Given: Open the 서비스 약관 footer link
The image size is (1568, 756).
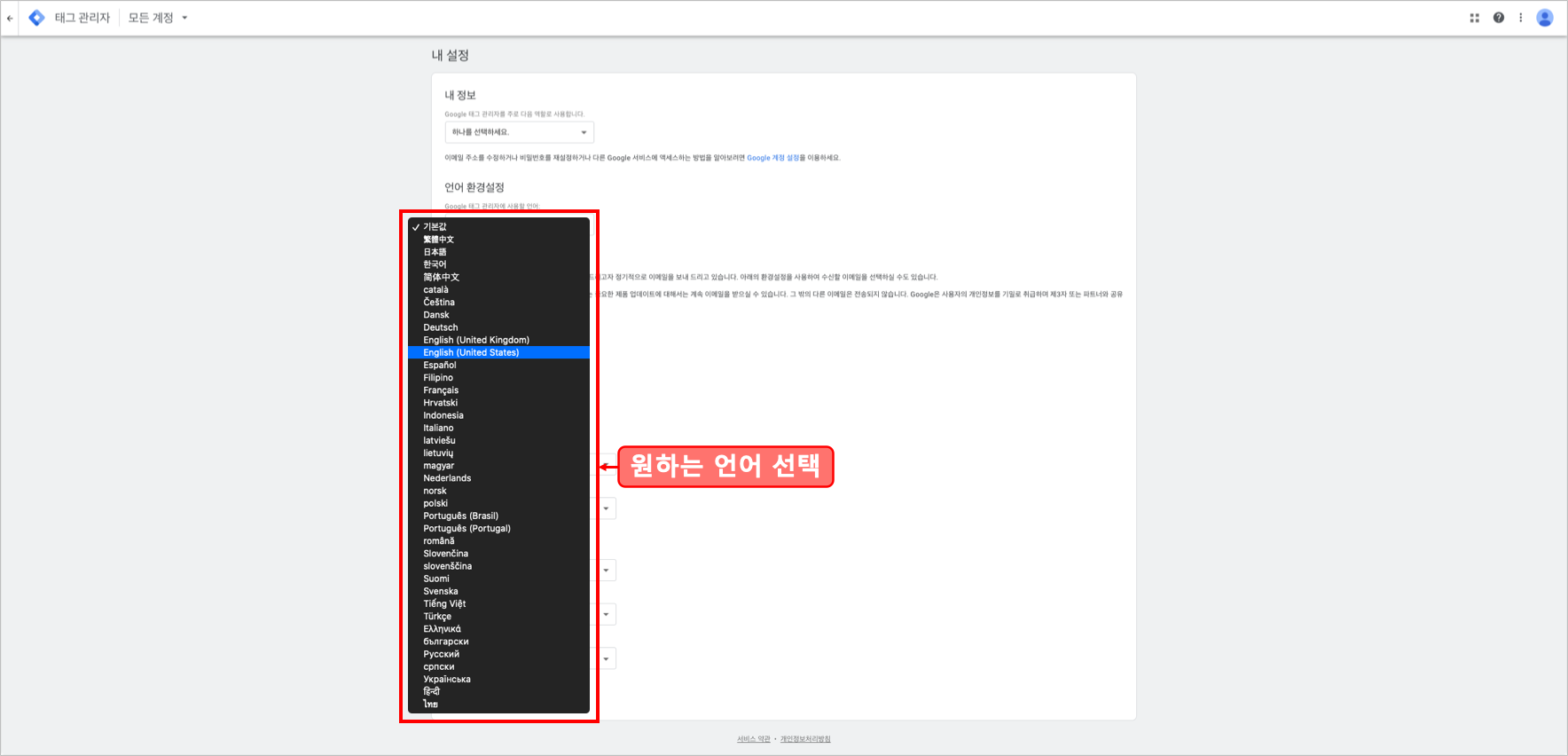Looking at the screenshot, I should coord(754,739).
